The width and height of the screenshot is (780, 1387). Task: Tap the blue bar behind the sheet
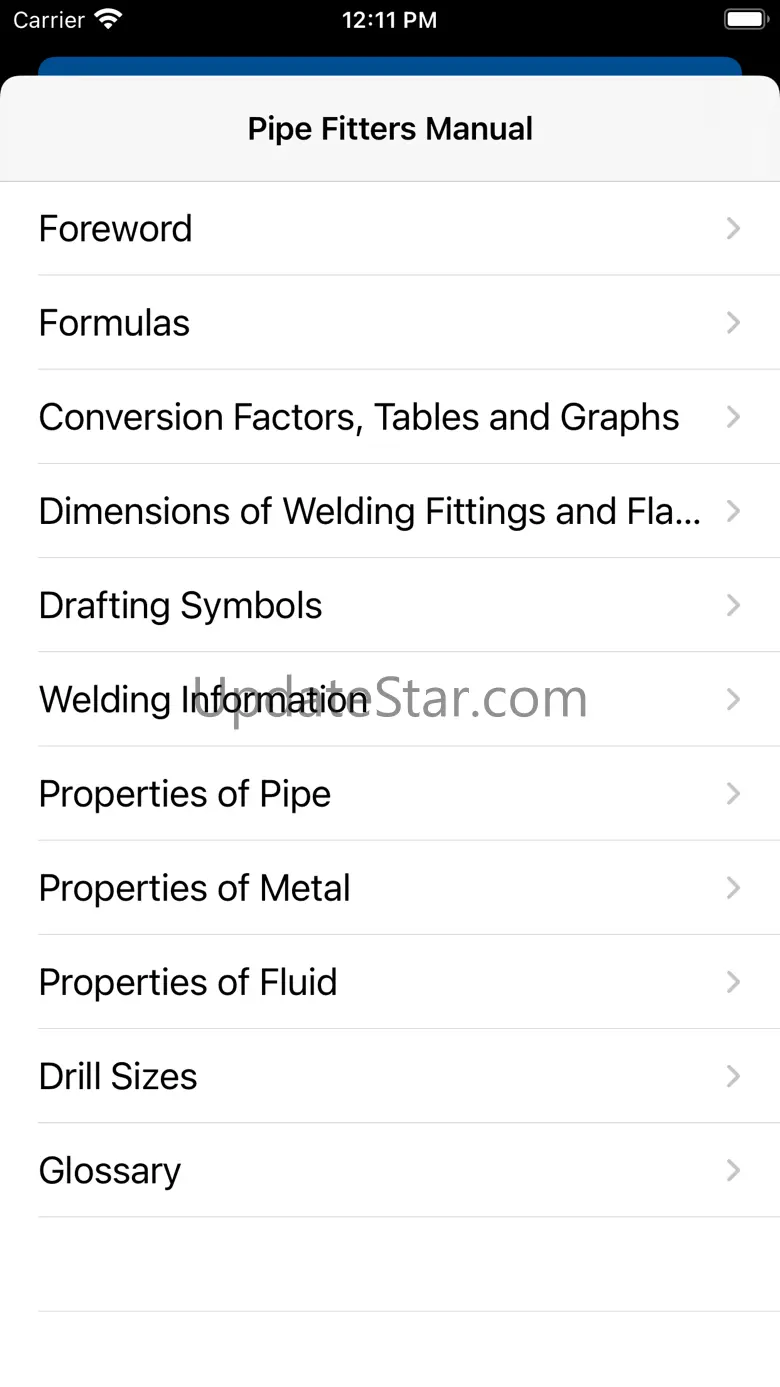click(x=390, y=65)
